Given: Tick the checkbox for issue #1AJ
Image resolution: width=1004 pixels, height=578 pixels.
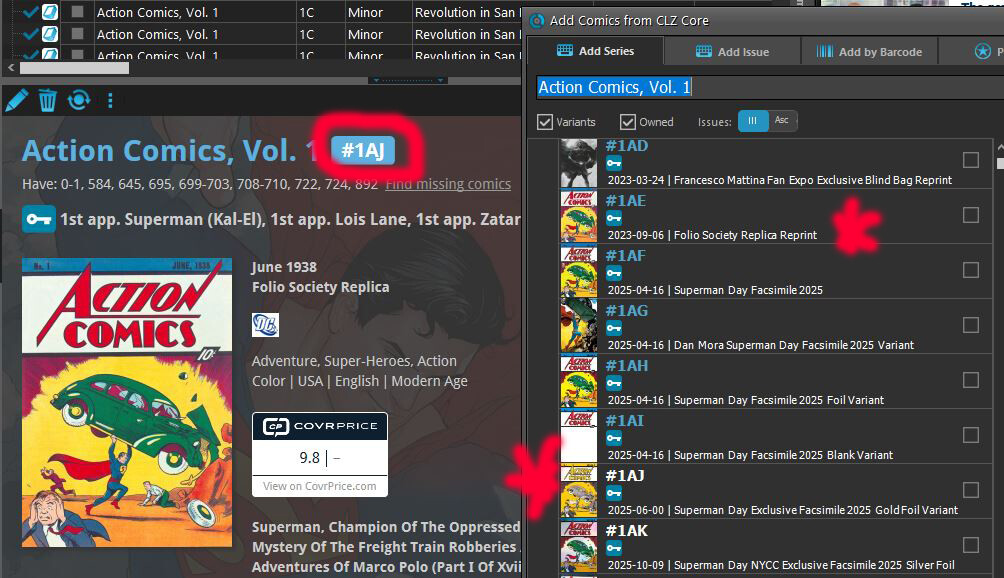Looking at the screenshot, I should click(970, 490).
